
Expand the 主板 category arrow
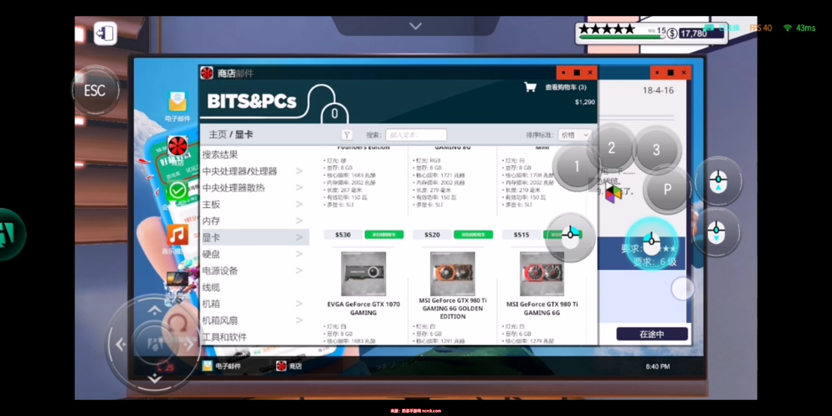tap(298, 204)
